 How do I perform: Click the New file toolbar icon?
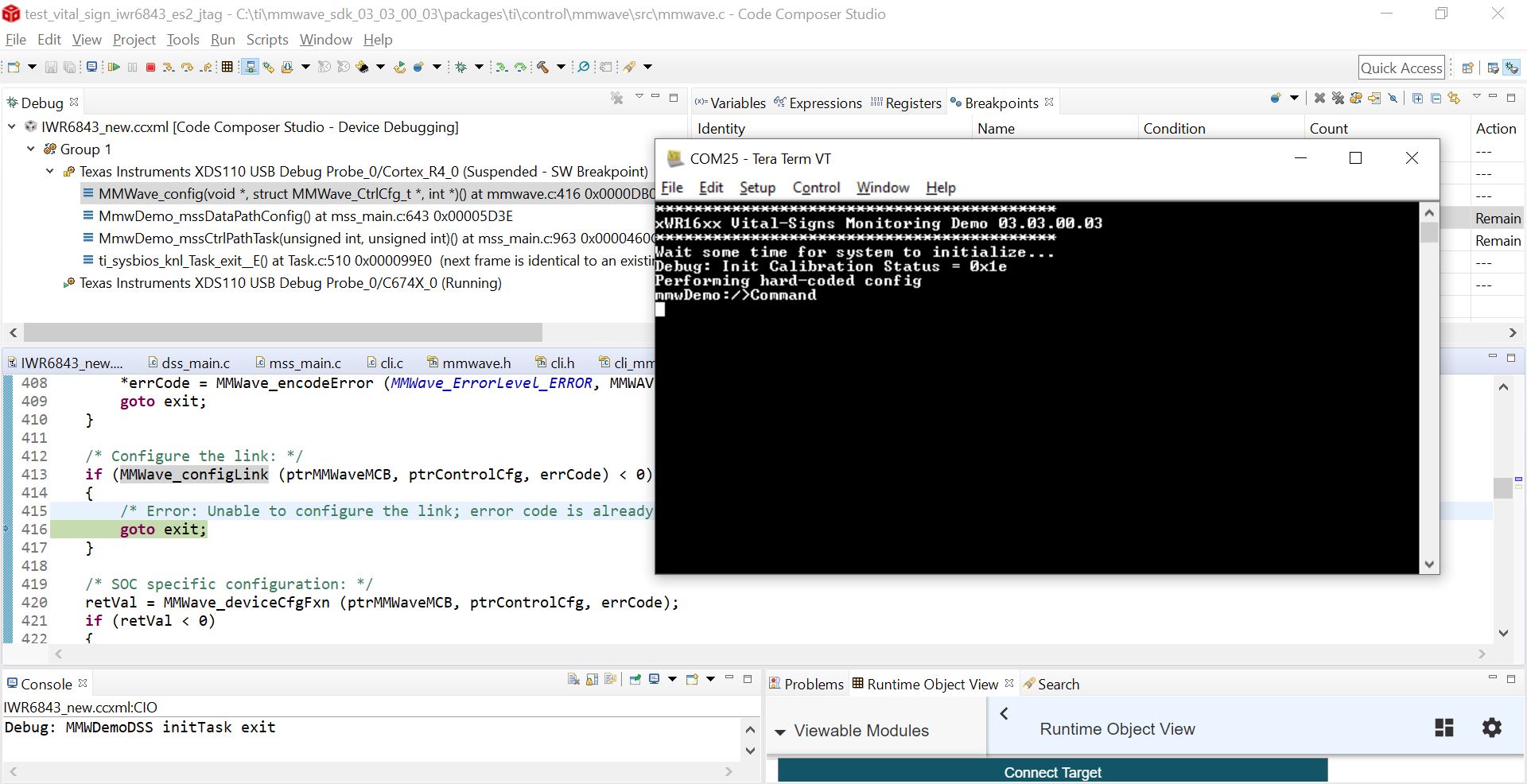coord(14,67)
